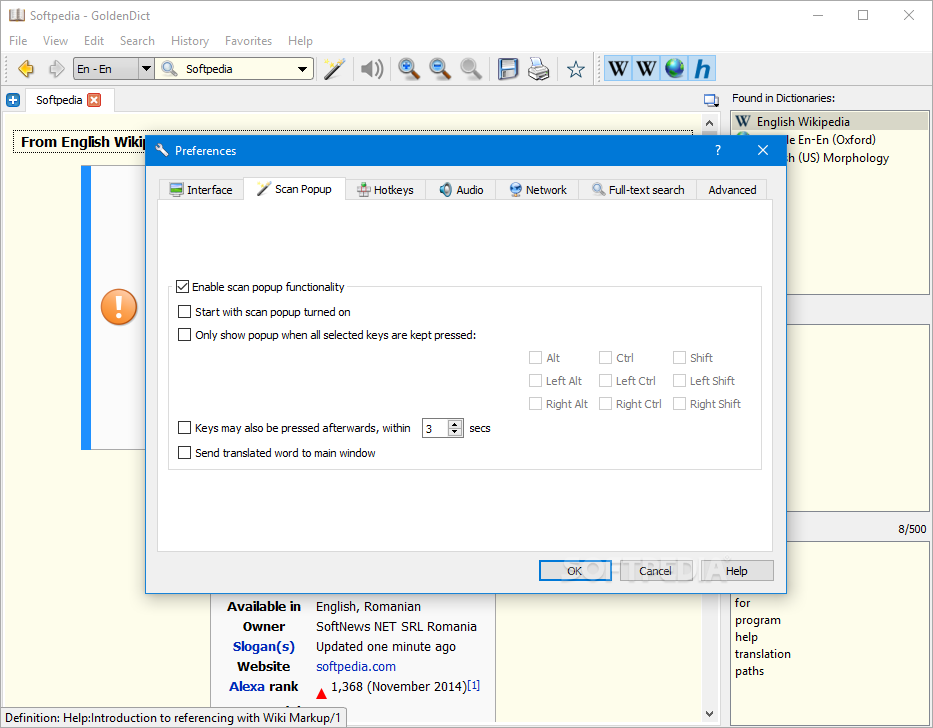Add to favorites with the star icon
The width and height of the screenshot is (933, 728).
[x=575, y=70]
